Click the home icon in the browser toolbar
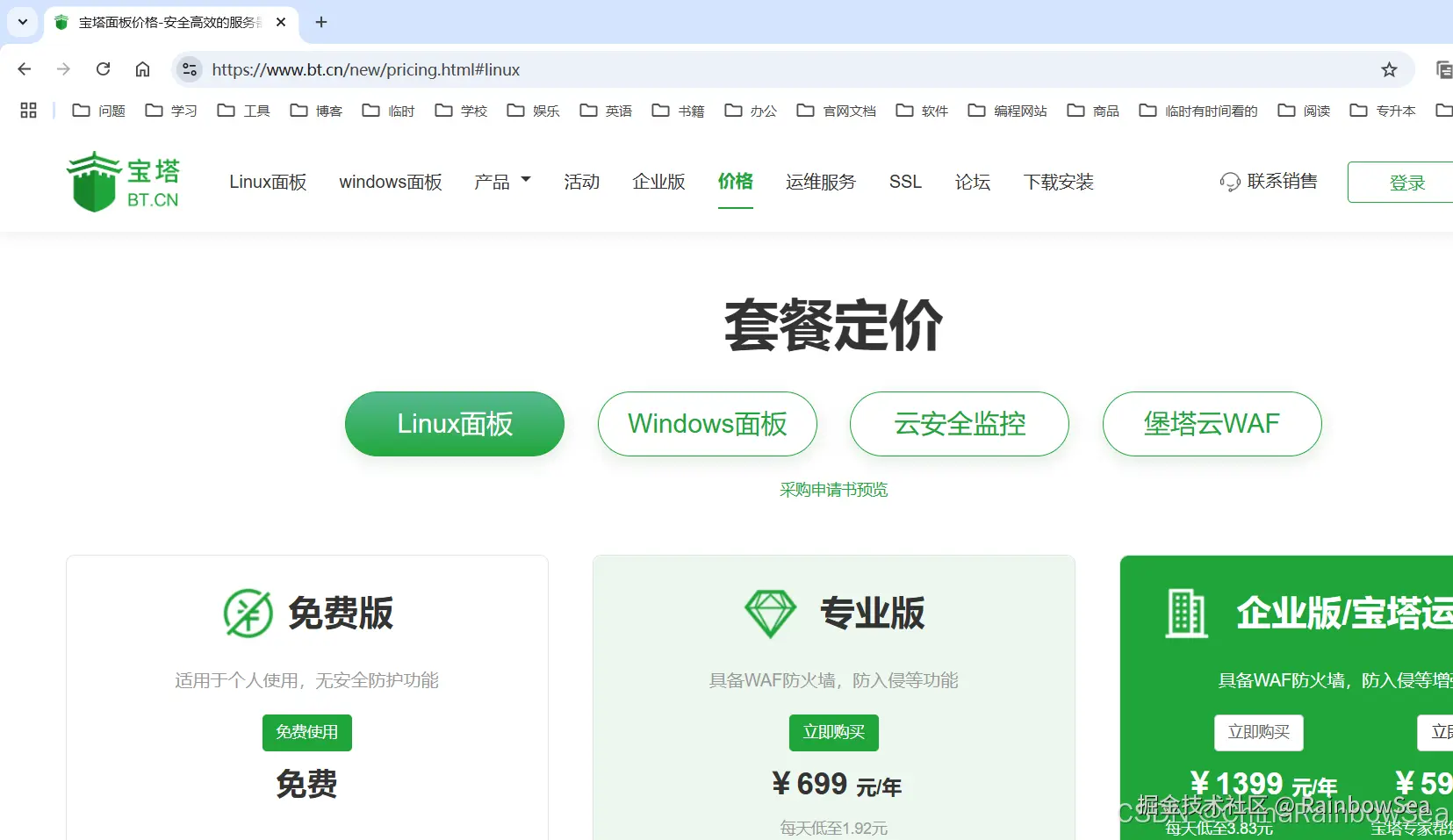Screen dimensions: 1453x840 [x=142, y=69]
